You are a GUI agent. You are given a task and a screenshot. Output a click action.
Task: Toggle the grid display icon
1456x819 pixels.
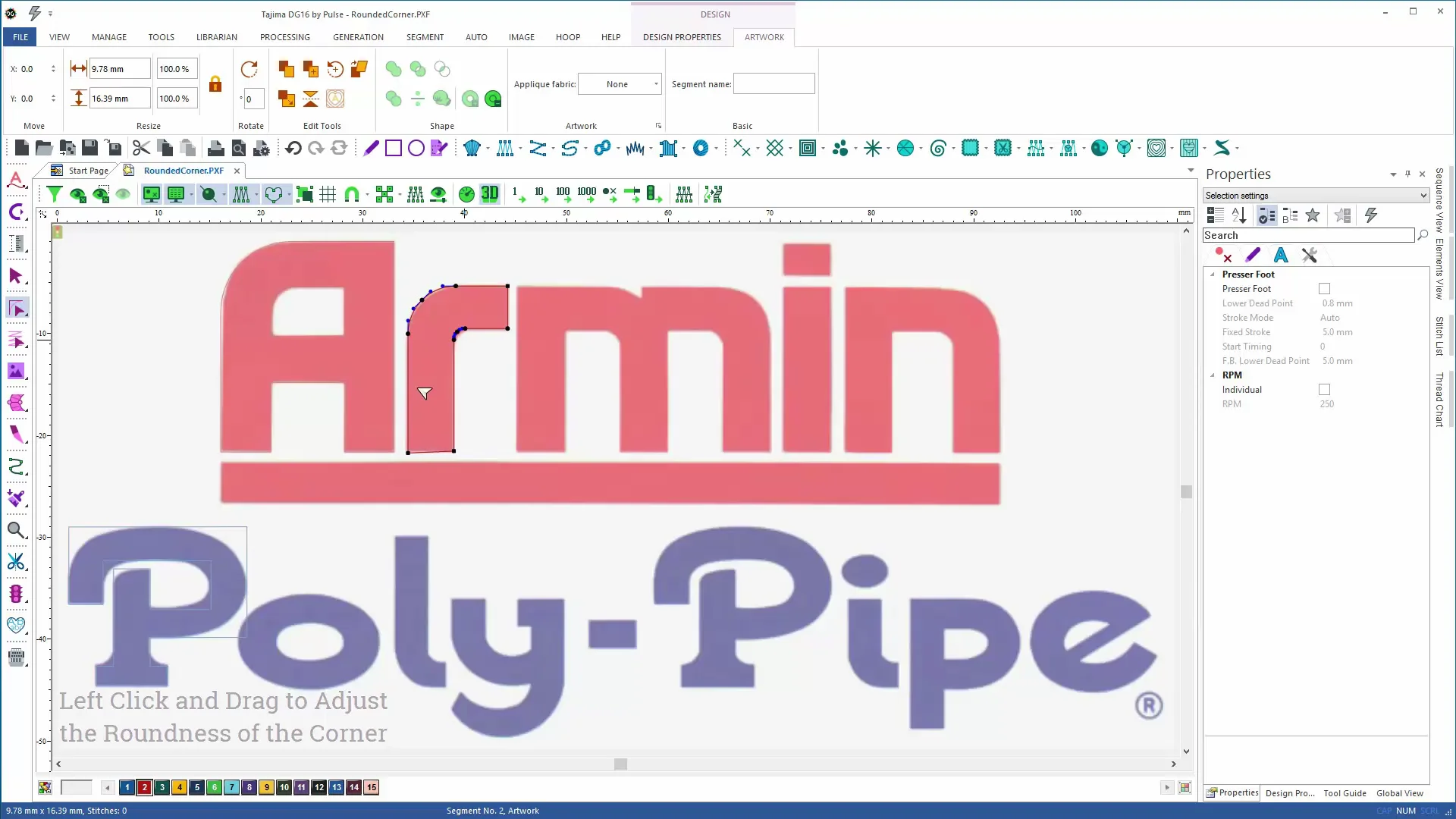[328, 195]
